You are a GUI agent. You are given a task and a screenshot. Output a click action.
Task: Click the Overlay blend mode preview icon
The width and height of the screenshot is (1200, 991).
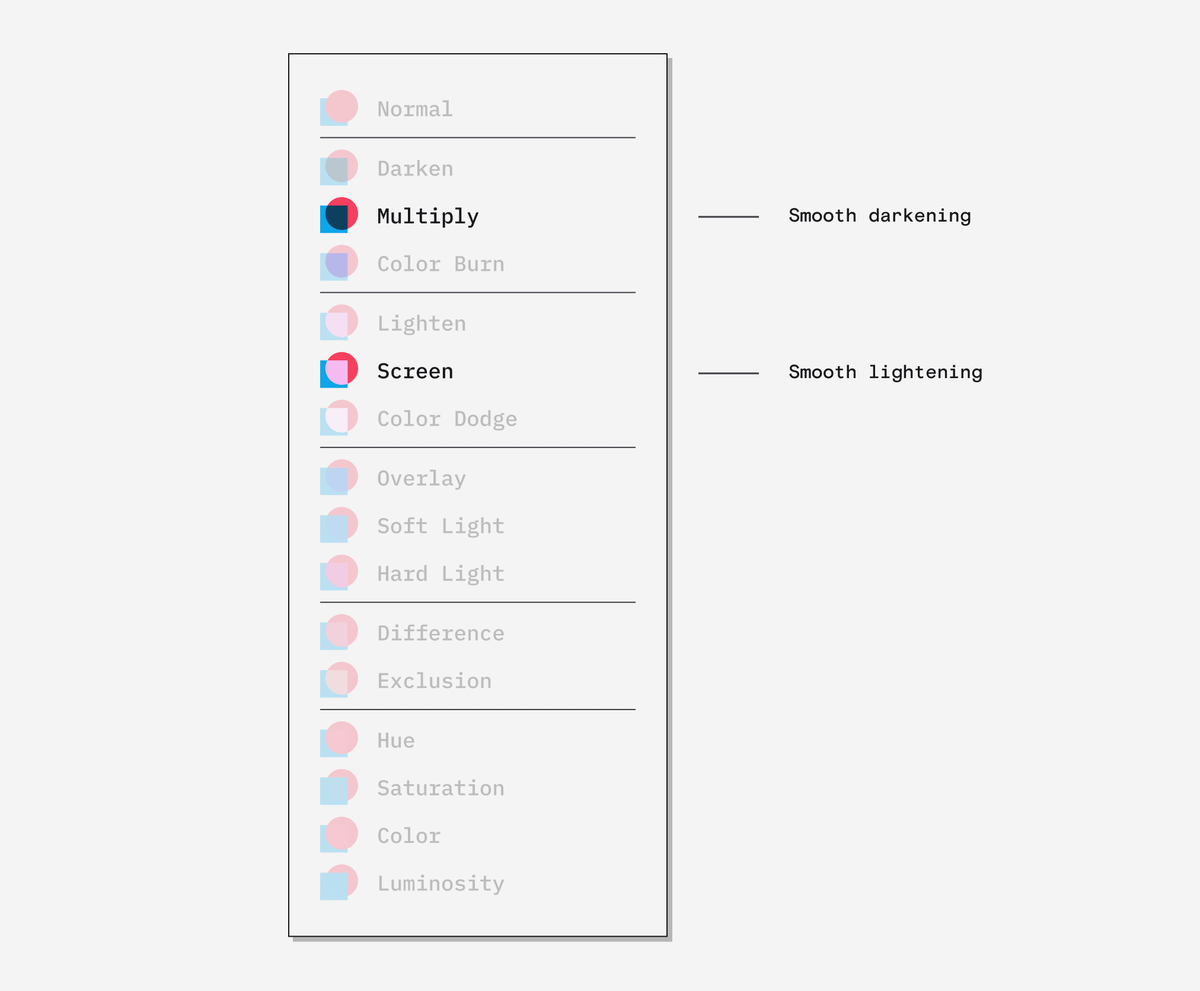point(339,477)
